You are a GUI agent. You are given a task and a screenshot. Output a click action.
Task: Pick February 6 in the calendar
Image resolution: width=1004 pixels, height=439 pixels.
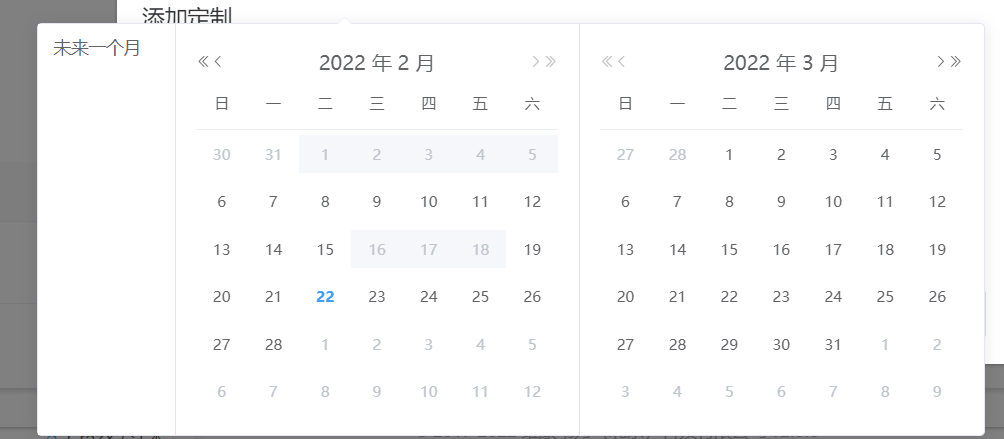(x=222, y=202)
